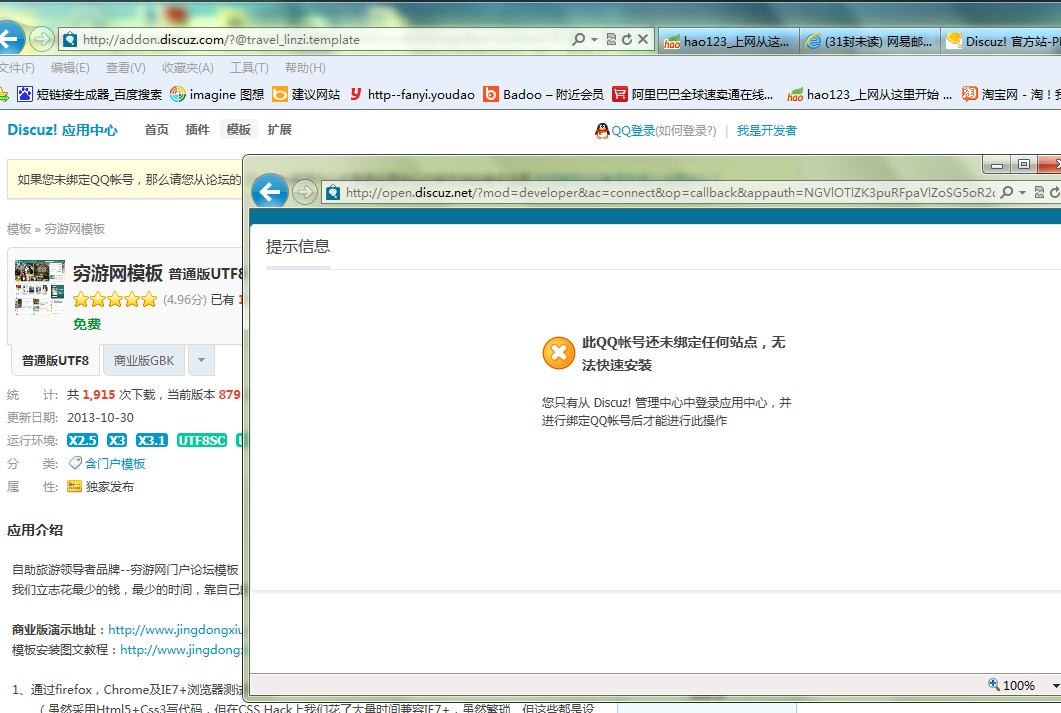The image size is (1061, 713).
Task: Open 插件 section in Discuz nav
Action: tap(198, 129)
